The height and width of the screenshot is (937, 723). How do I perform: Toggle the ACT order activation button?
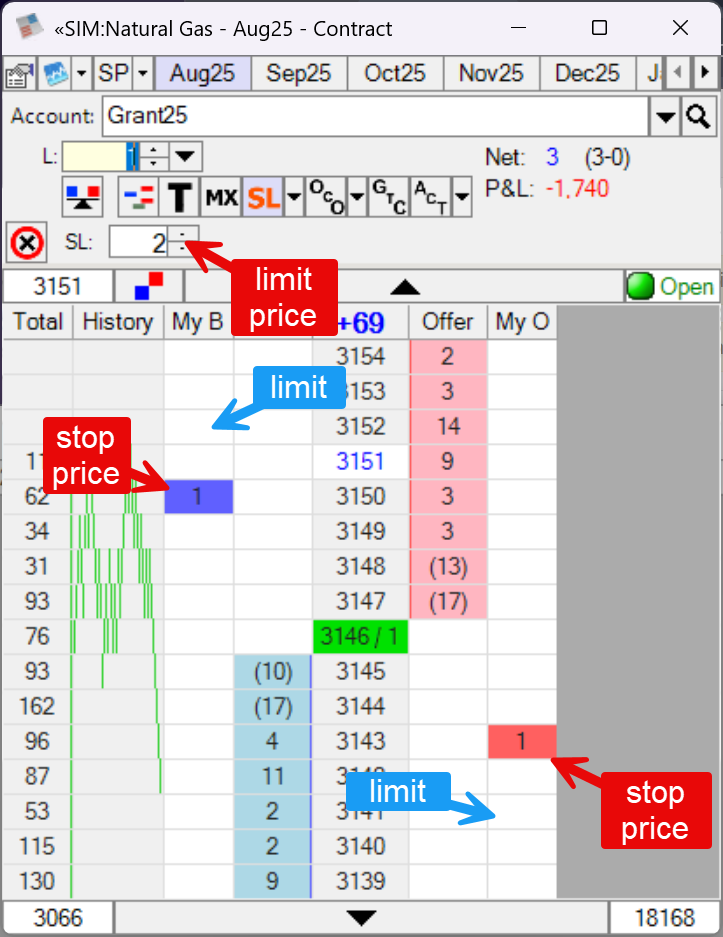(430, 196)
